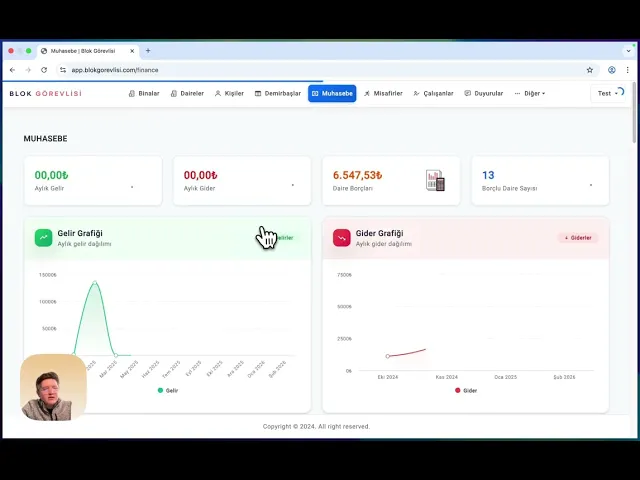
Task: Click the Copyright © 2024 footer text
Action: 316,427
